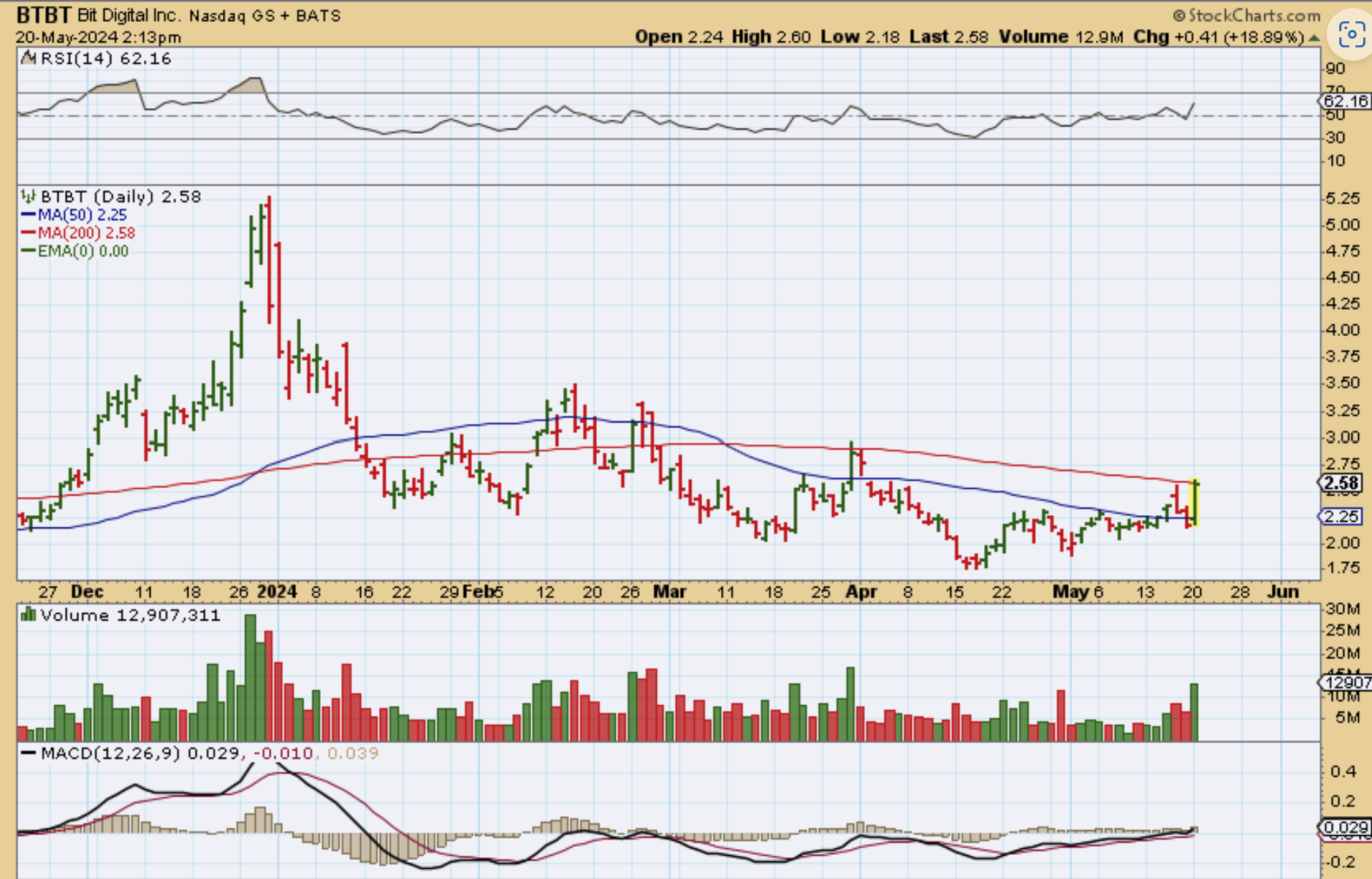The image size is (1372, 879).
Task: Select the yellow highlighted latest price bar
Action: 1195,502
